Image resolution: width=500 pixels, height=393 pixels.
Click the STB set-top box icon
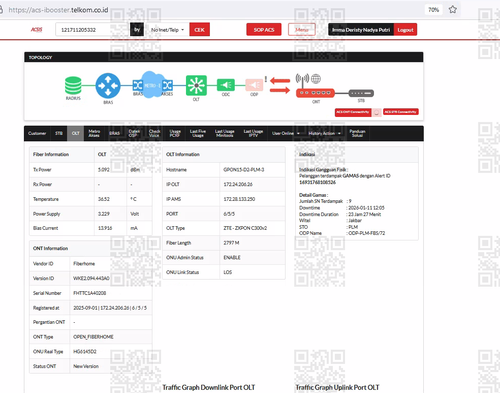tap(361, 93)
